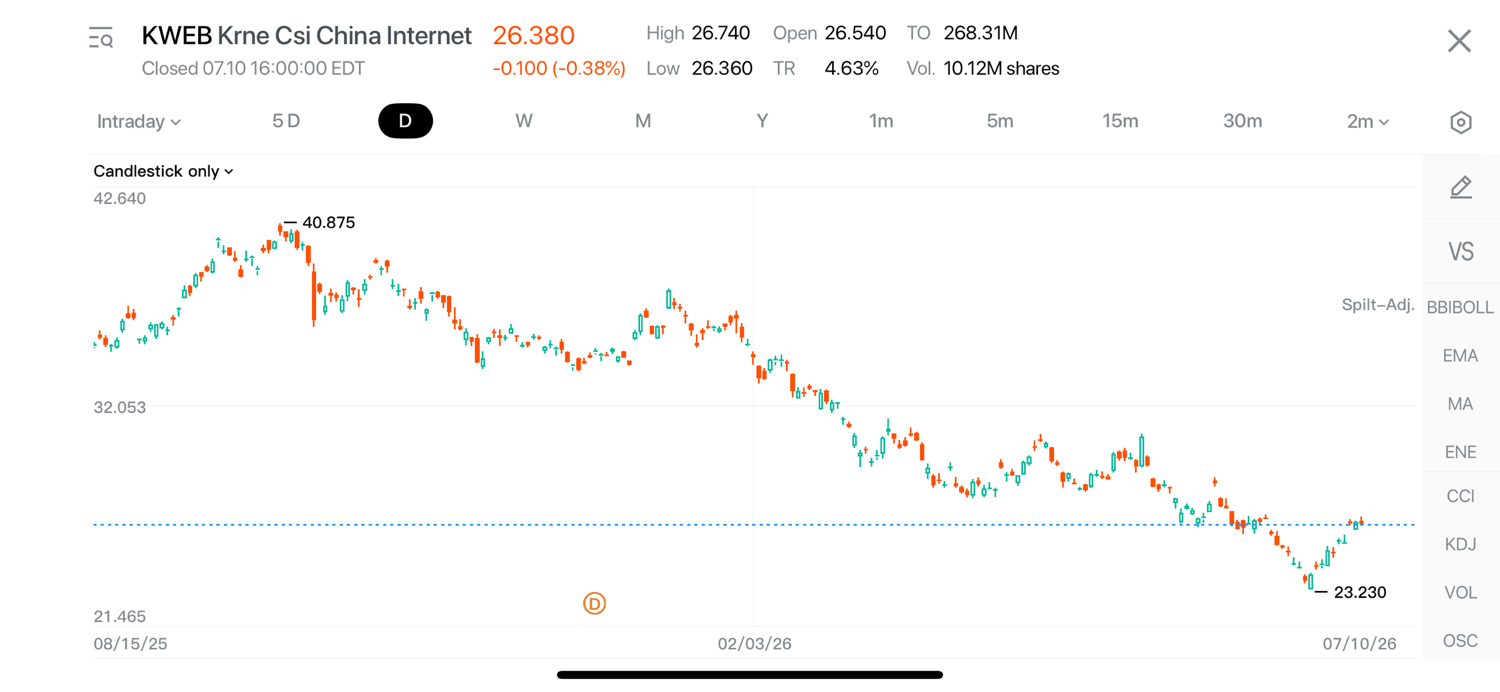The image size is (1500, 692).
Task: Open the stock search list icon
Action: [x=101, y=39]
